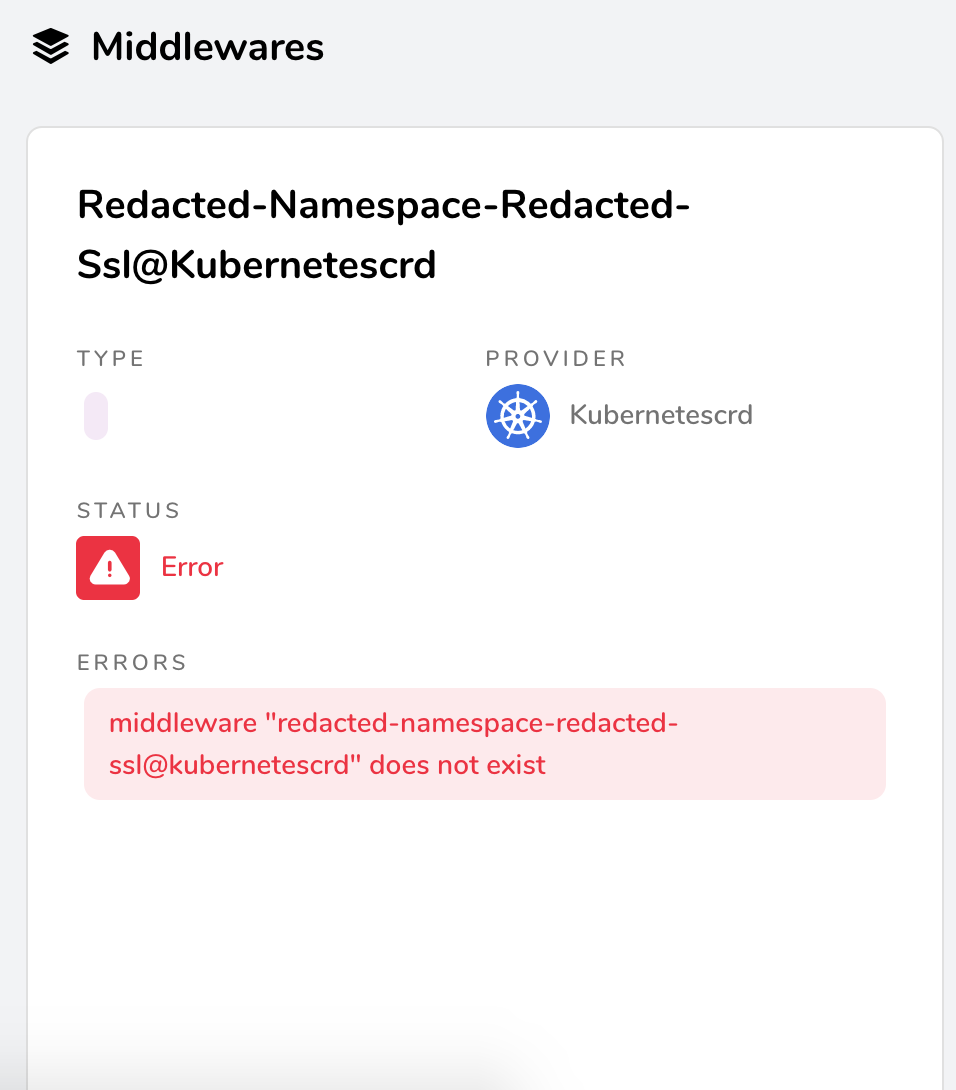Screen dimensions: 956x1090
Task: Click the Redacted-Namespace-Redacted-Ssl@Kubernetescrd heading
Action: (383, 235)
